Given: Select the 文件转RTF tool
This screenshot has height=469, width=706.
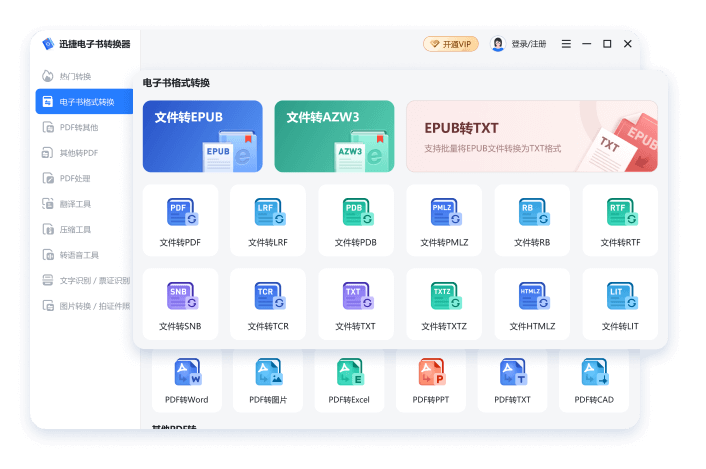Looking at the screenshot, I should tap(620, 221).
